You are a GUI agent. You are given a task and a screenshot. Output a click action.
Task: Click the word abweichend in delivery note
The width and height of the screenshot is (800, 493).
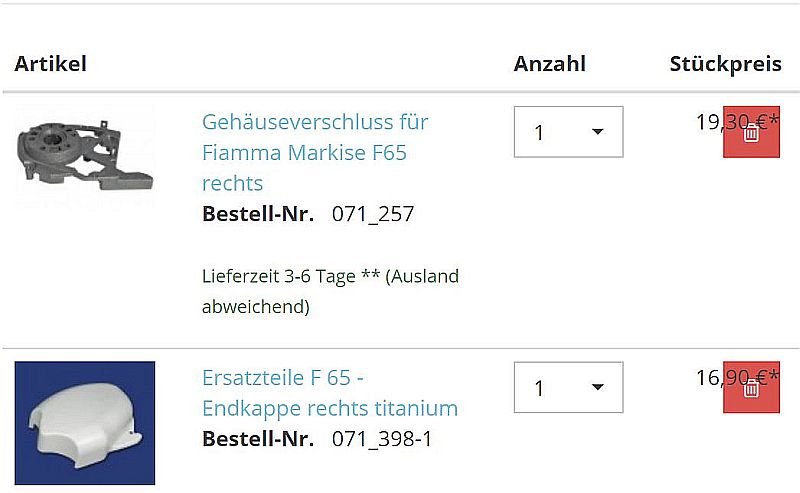255,307
